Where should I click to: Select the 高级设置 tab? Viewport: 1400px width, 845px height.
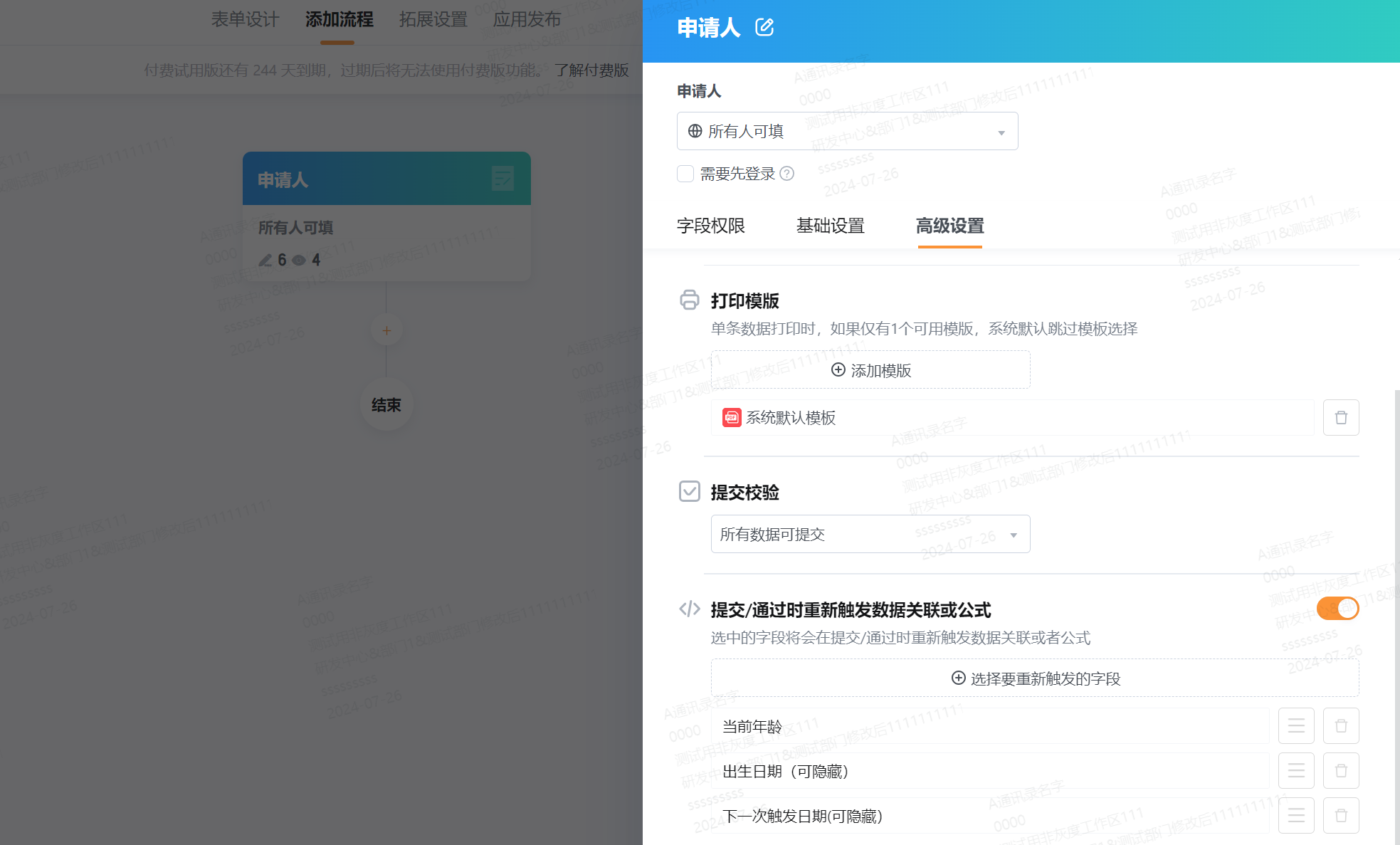949,226
